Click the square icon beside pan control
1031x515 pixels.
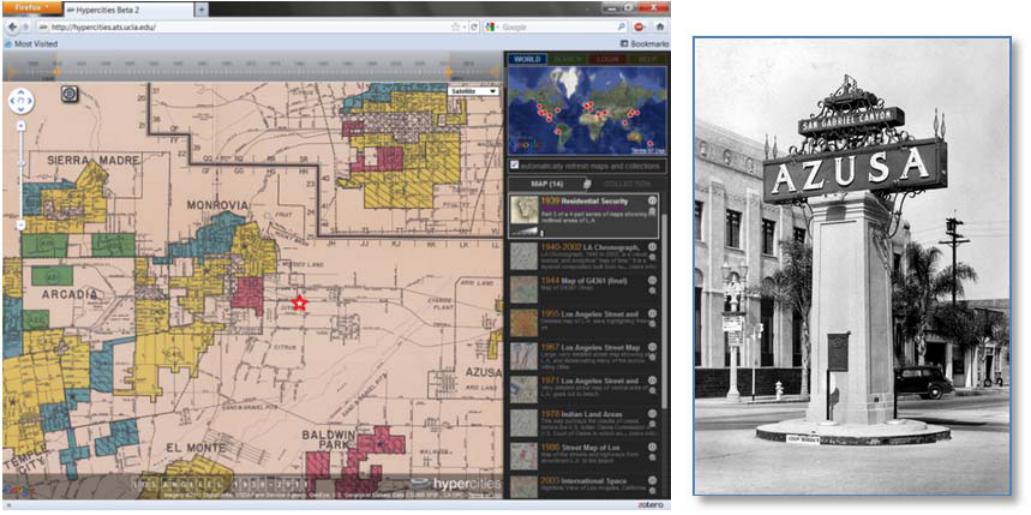pos(69,93)
